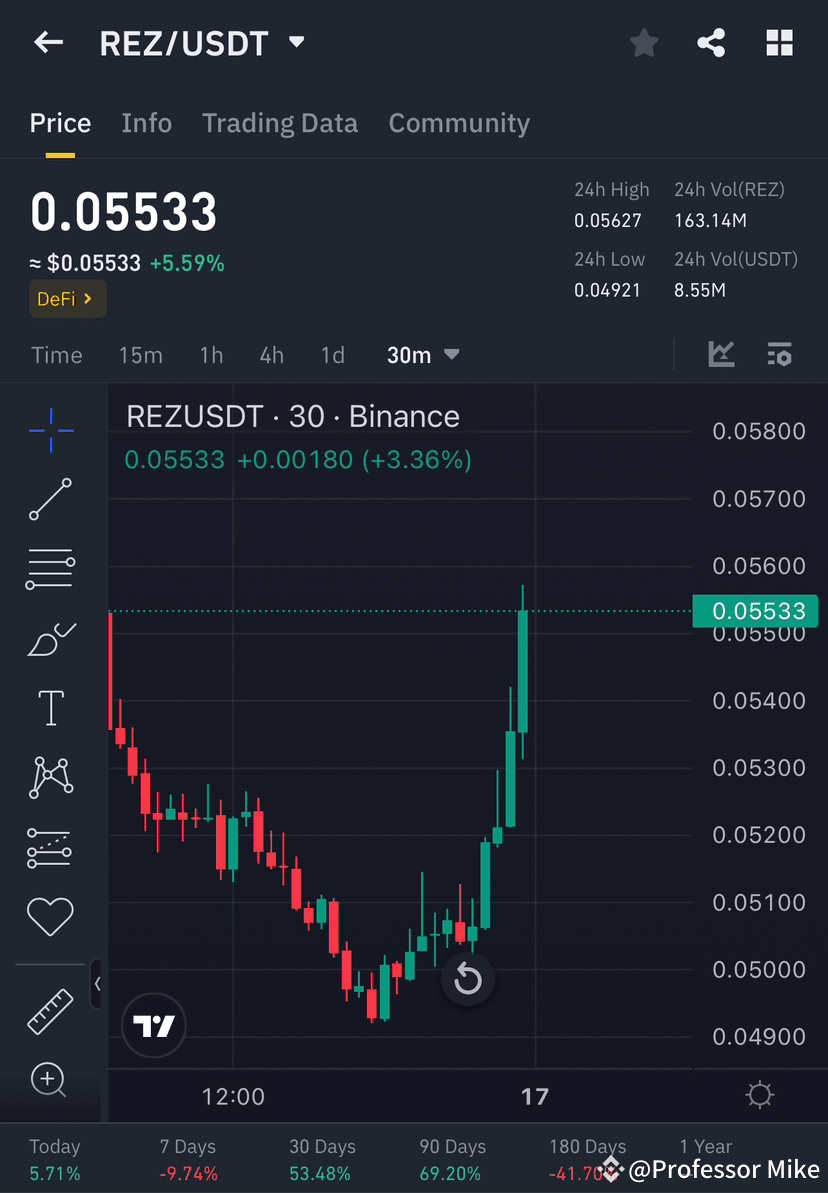Open the 30m timeframe dropdown
The width and height of the screenshot is (828, 1193).
(x=423, y=354)
